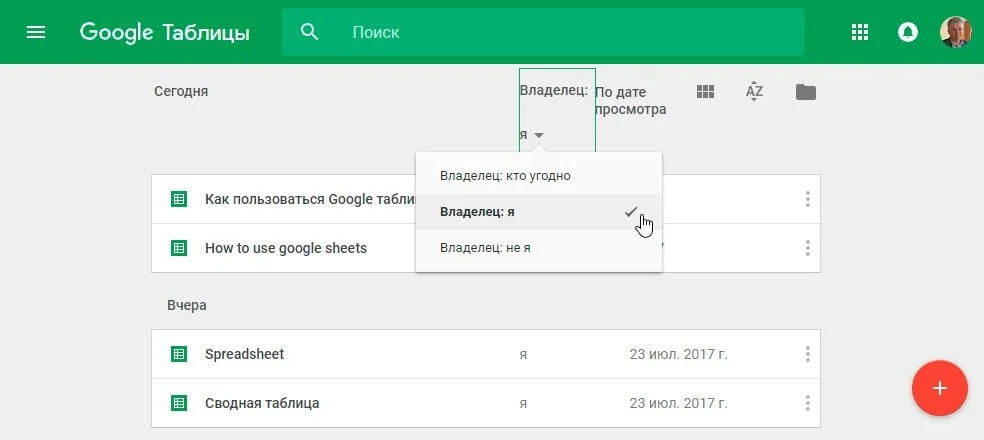Click the date 23 июл. 2017 г. in Spreadsheet row
The width and height of the screenshot is (984, 440).
point(678,354)
